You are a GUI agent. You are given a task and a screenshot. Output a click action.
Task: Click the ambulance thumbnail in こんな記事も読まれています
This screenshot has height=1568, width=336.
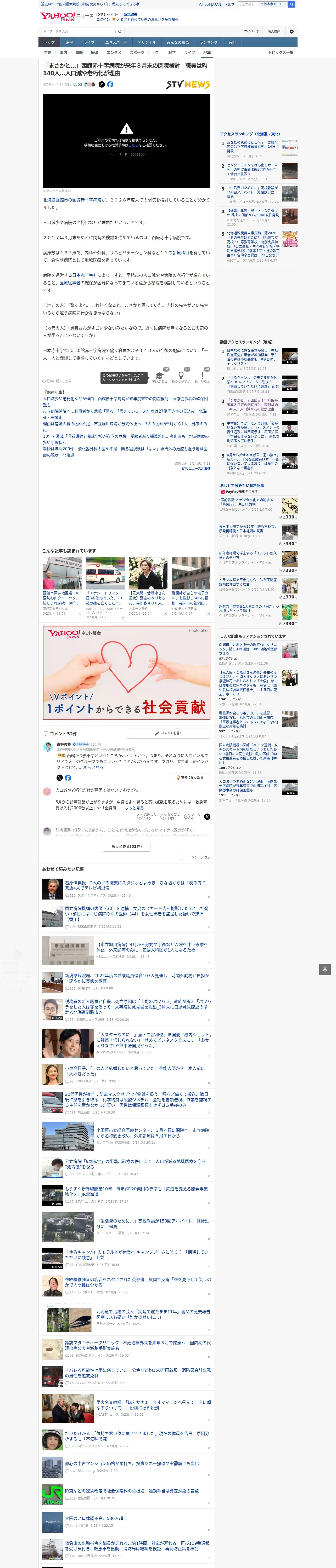(105, 573)
